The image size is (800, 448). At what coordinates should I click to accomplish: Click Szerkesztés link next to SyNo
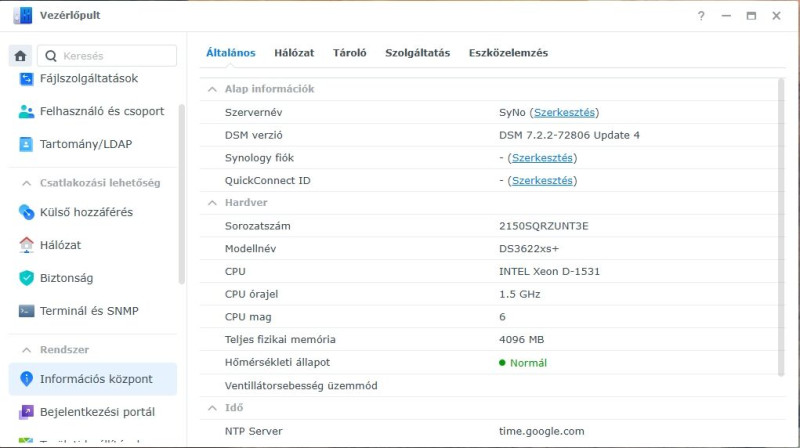(x=564, y=112)
